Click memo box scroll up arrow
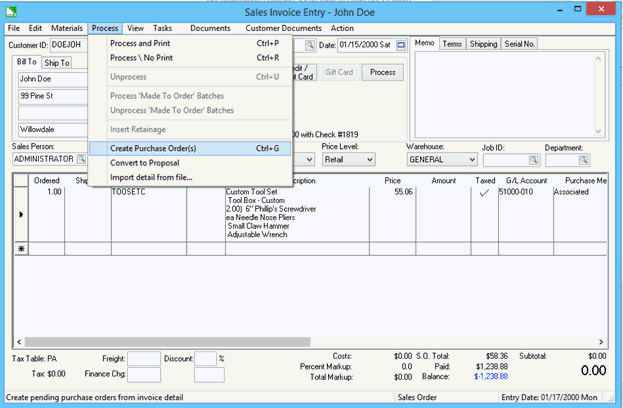Image resolution: width=623 pixels, height=408 pixels. pyautogui.click(x=598, y=58)
